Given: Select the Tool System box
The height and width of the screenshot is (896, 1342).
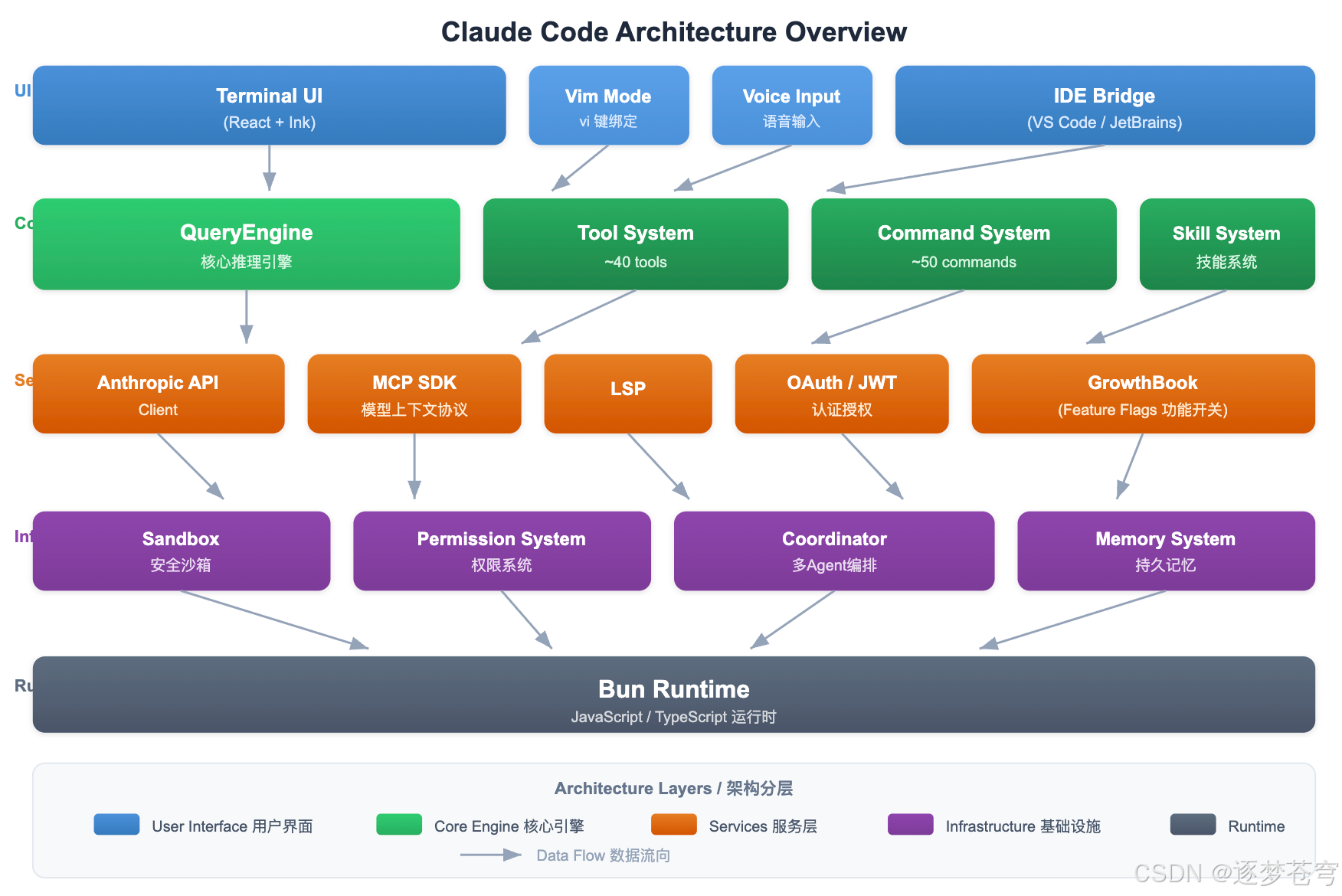Looking at the screenshot, I should pos(636,244).
